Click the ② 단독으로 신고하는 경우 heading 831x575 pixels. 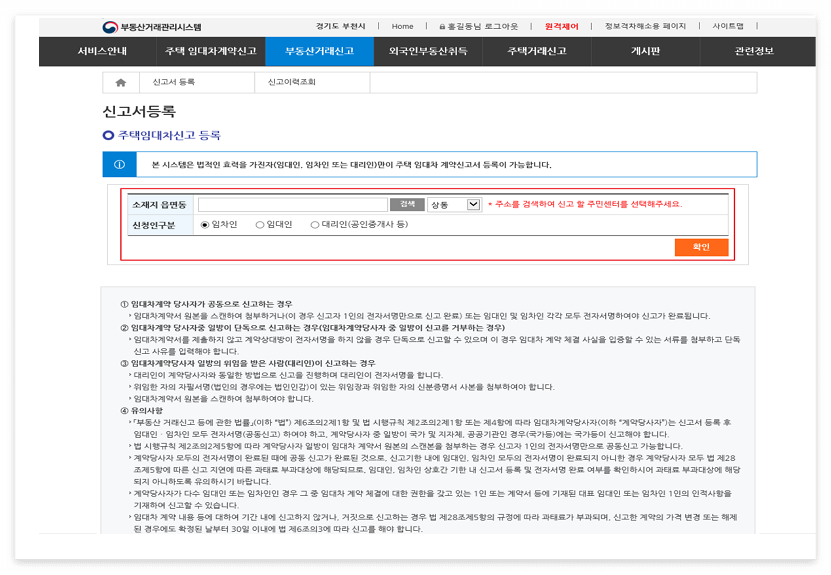pyautogui.click(x=312, y=328)
